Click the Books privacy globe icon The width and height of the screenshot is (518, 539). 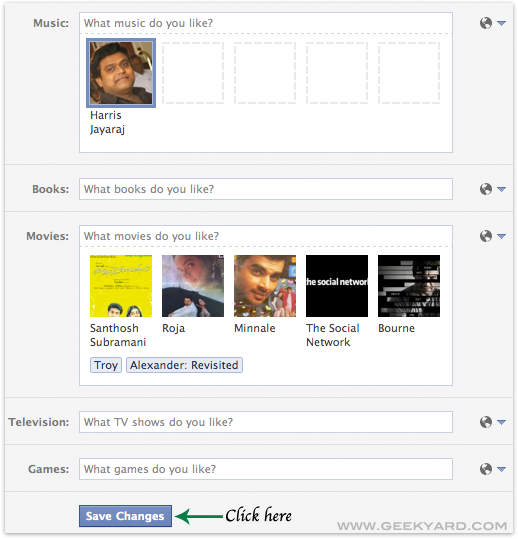click(x=486, y=189)
